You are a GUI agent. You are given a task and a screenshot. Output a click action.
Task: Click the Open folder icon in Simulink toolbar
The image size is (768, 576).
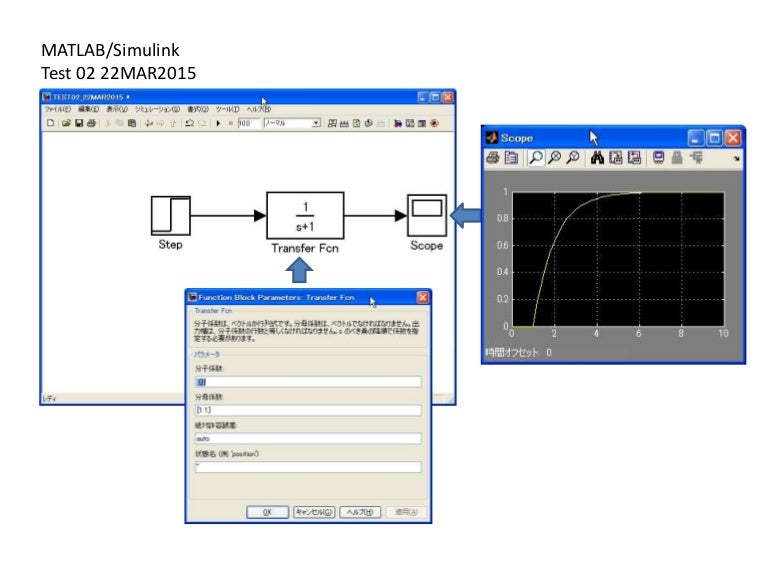tap(66, 123)
